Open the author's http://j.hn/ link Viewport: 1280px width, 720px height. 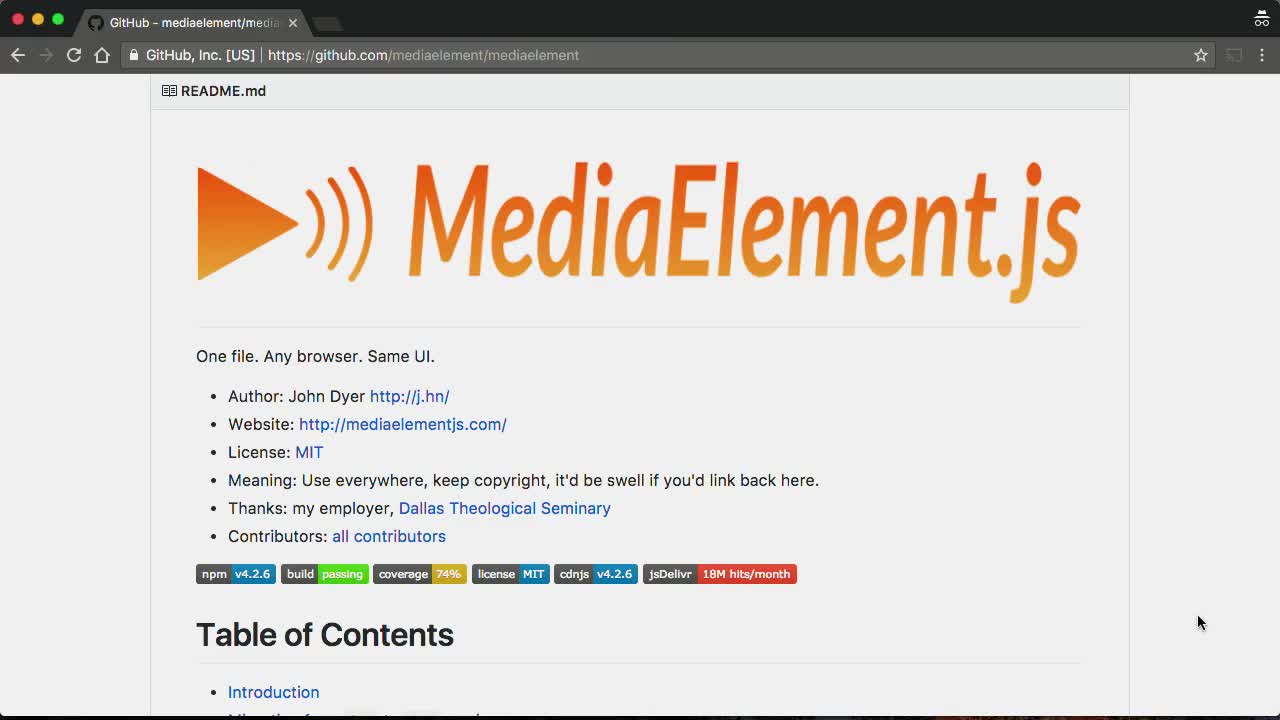pos(409,396)
